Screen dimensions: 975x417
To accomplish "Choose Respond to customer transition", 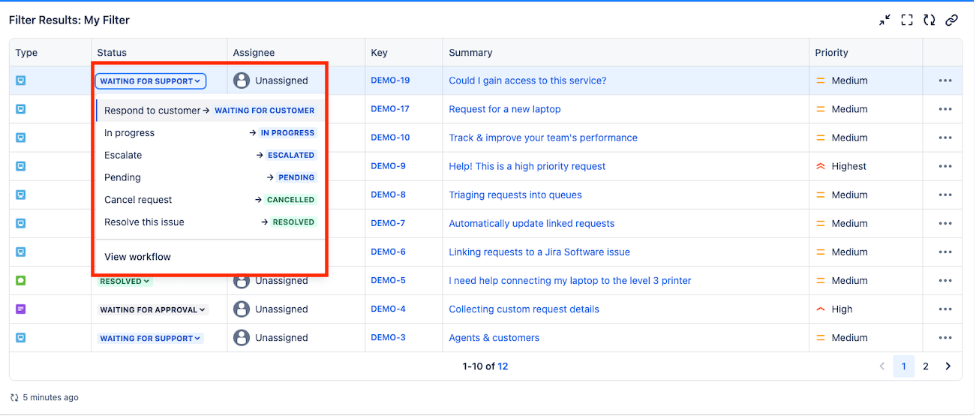I will (x=210, y=111).
